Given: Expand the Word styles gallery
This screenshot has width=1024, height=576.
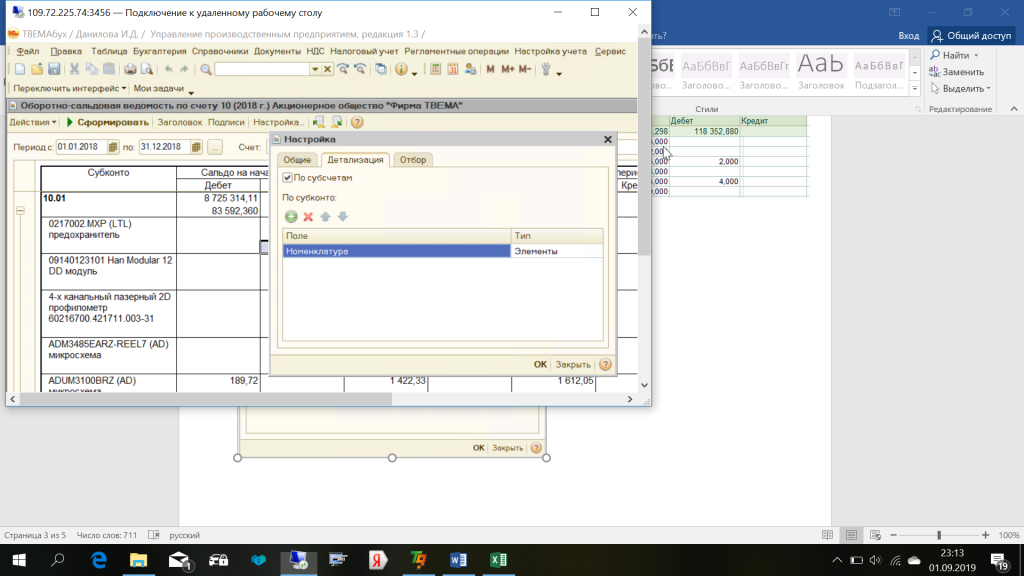Looking at the screenshot, I should point(914,88).
